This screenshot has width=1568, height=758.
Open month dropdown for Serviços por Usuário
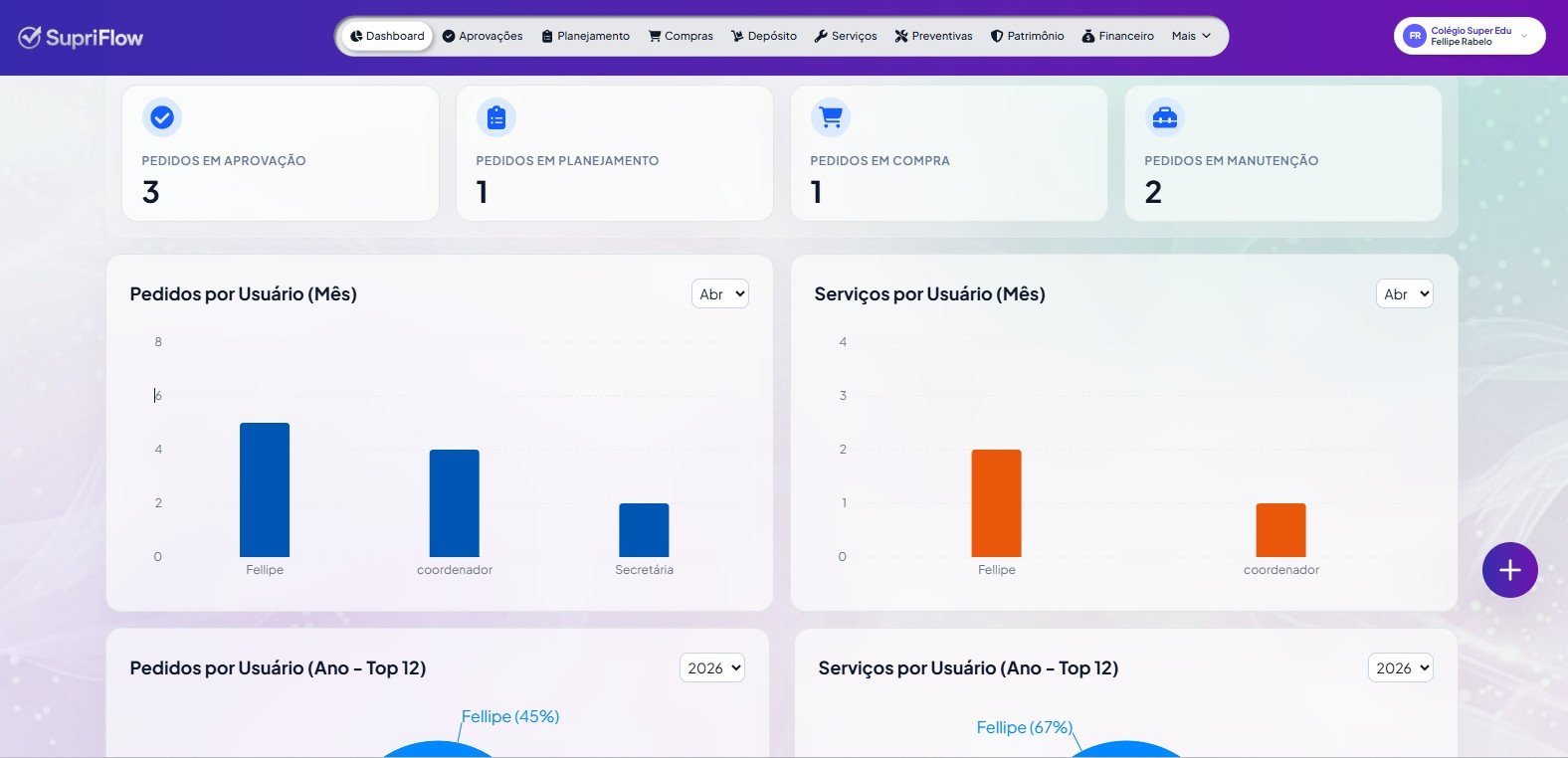(x=1404, y=294)
